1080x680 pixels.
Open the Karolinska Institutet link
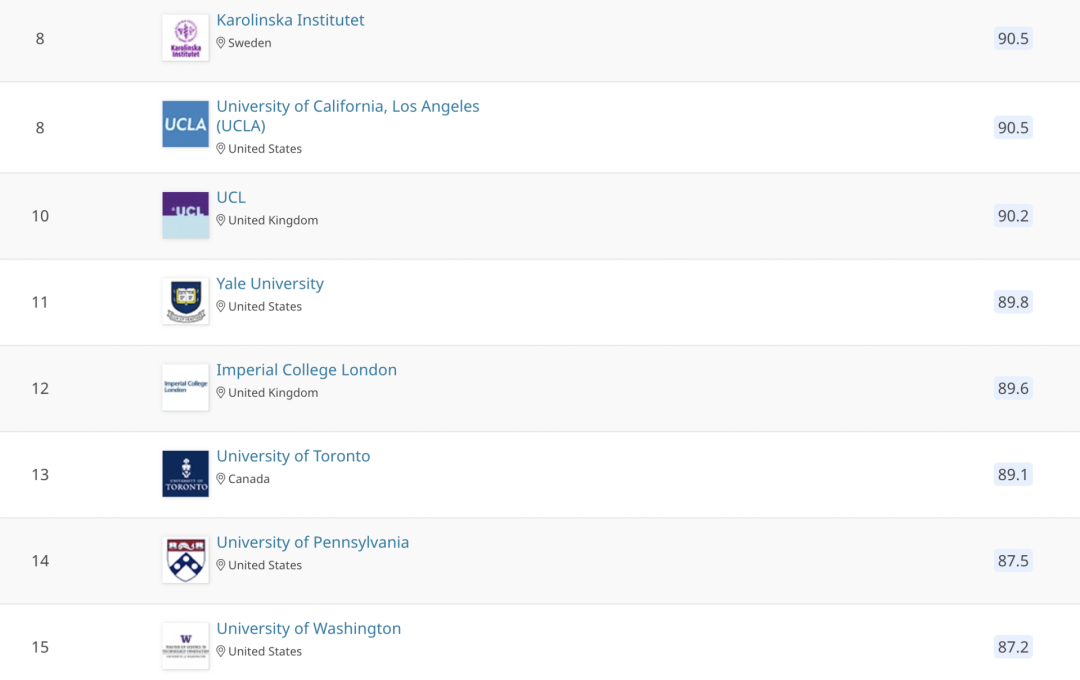(290, 20)
